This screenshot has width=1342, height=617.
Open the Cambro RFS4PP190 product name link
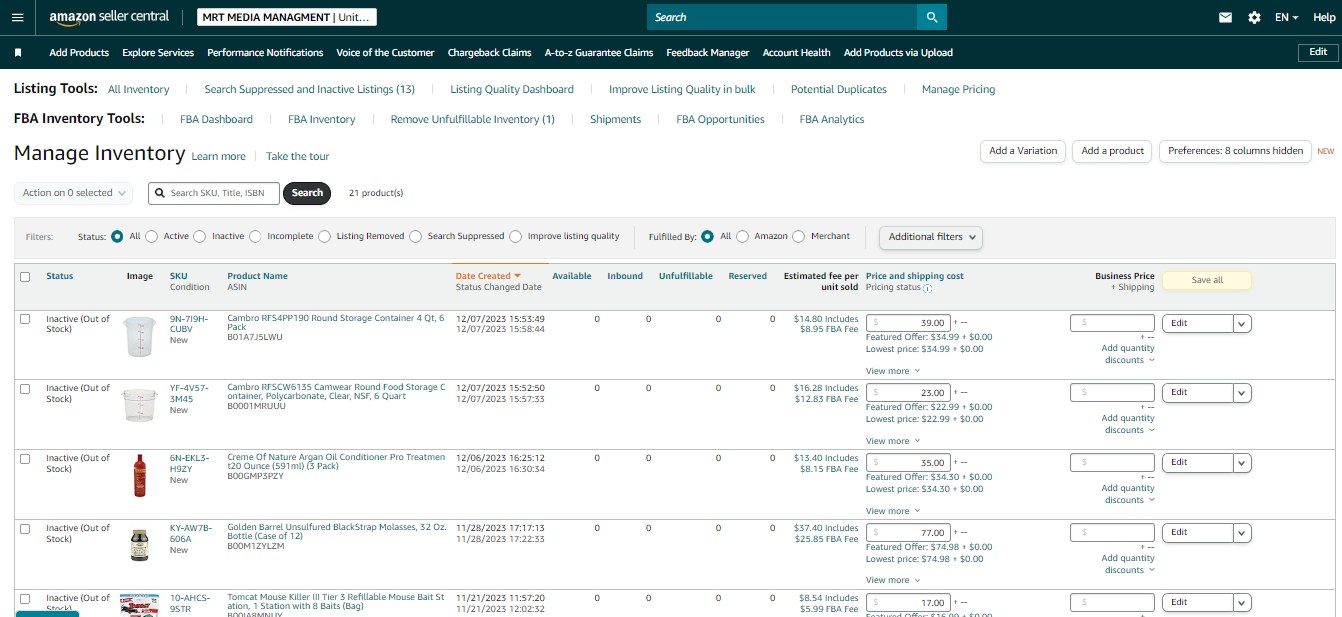click(336, 323)
